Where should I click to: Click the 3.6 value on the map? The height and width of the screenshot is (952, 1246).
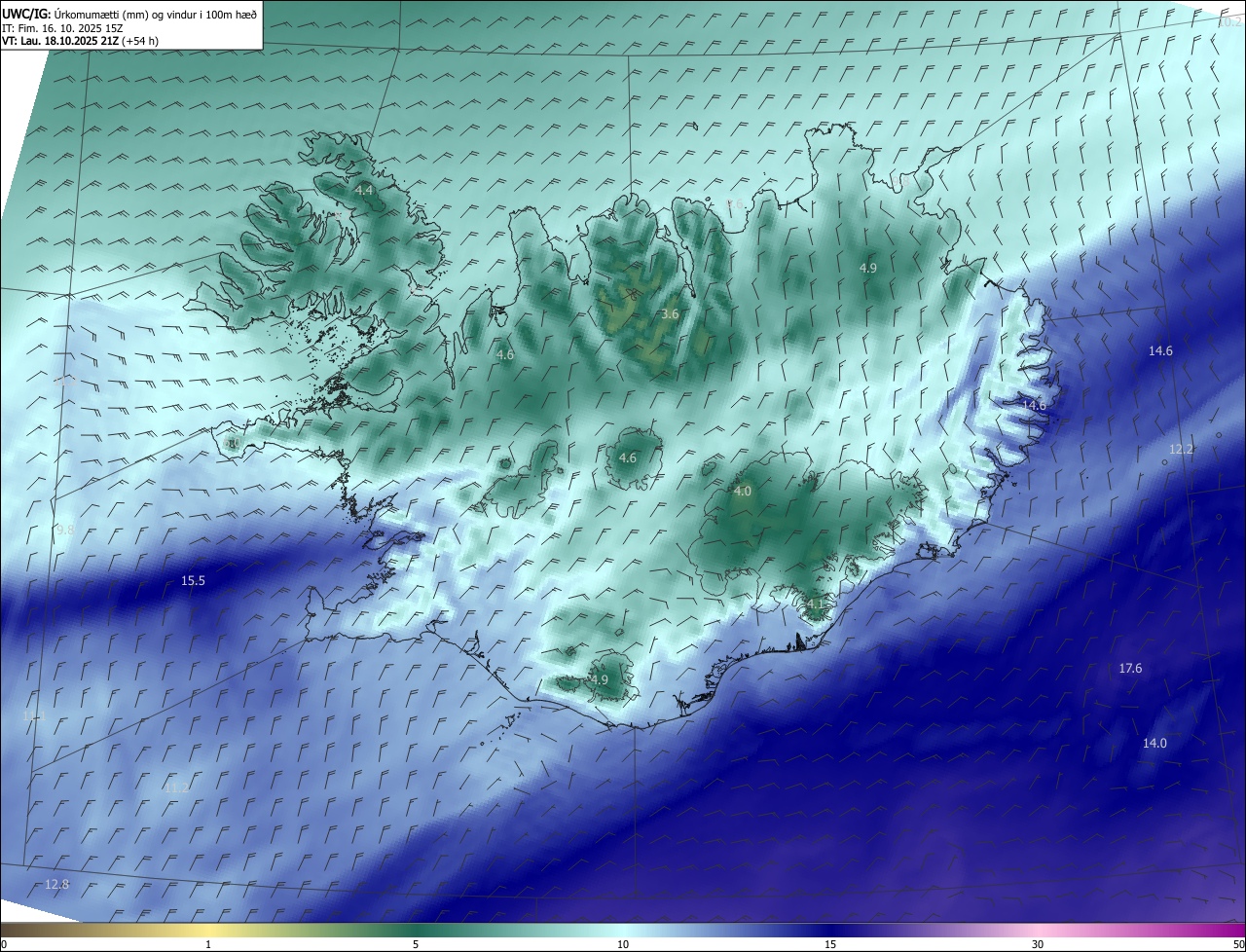click(670, 313)
